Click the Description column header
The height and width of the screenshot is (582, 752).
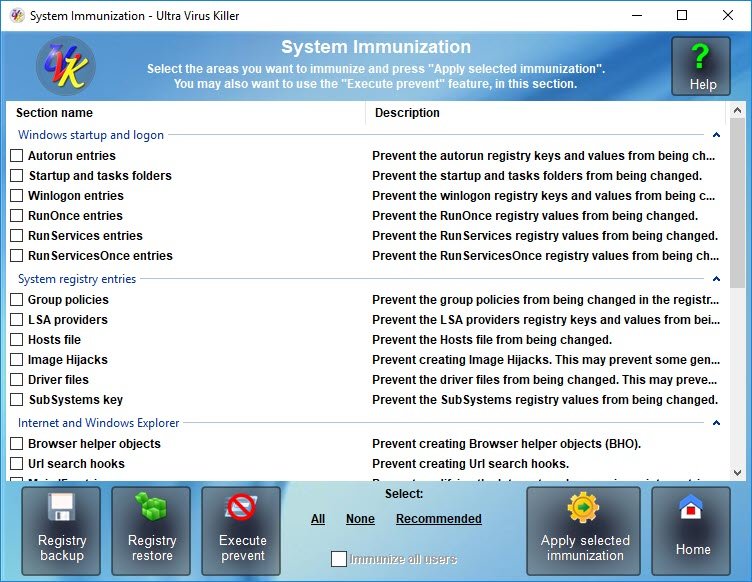tap(545, 113)
